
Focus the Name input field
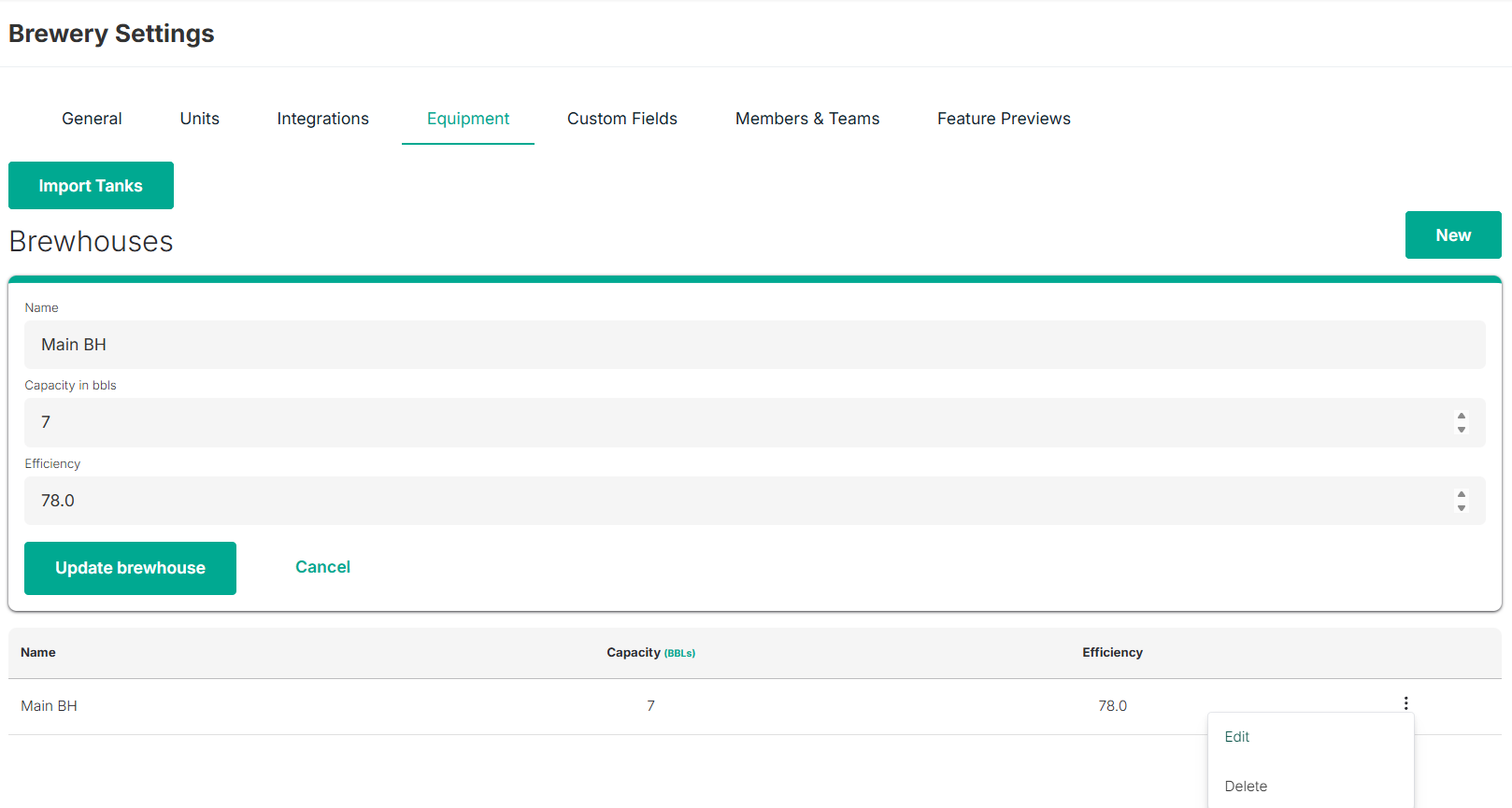pyautogui.click(x=754, y=345)
